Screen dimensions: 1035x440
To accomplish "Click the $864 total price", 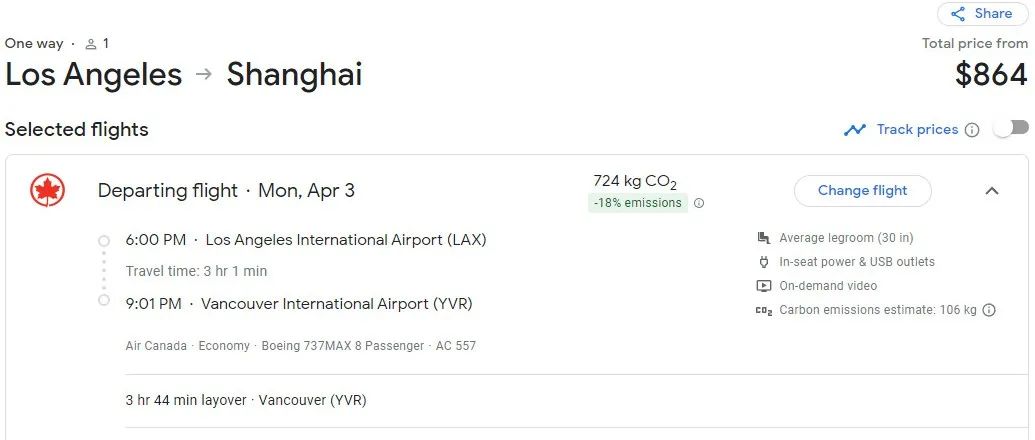I will point(991,75).
